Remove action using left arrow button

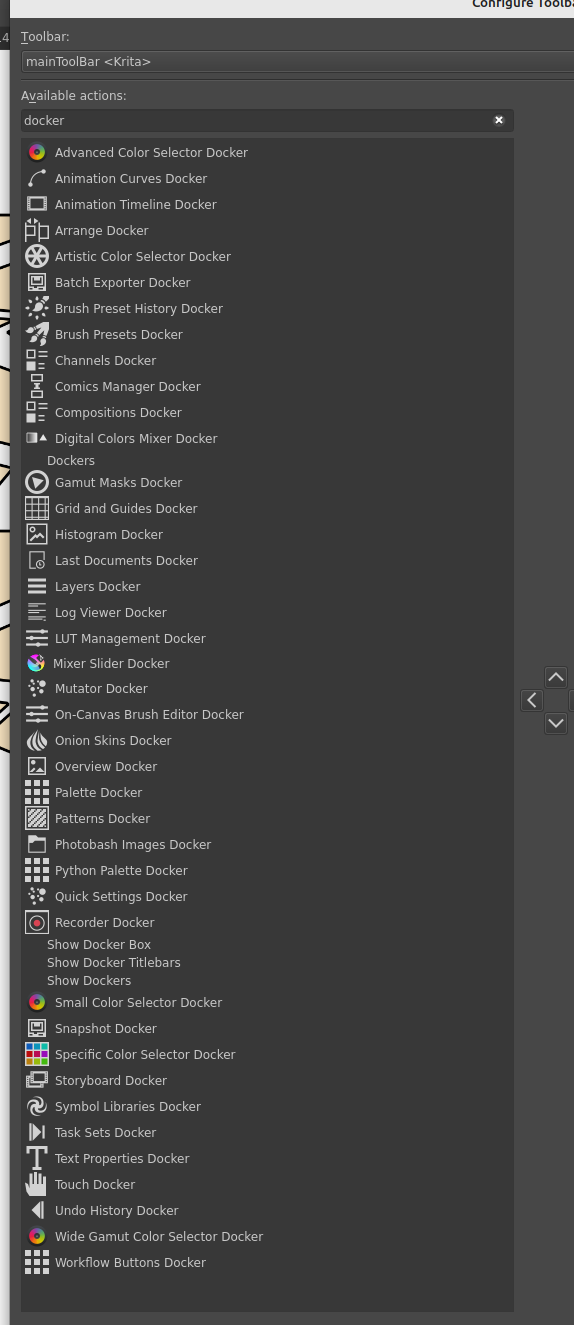532,700
